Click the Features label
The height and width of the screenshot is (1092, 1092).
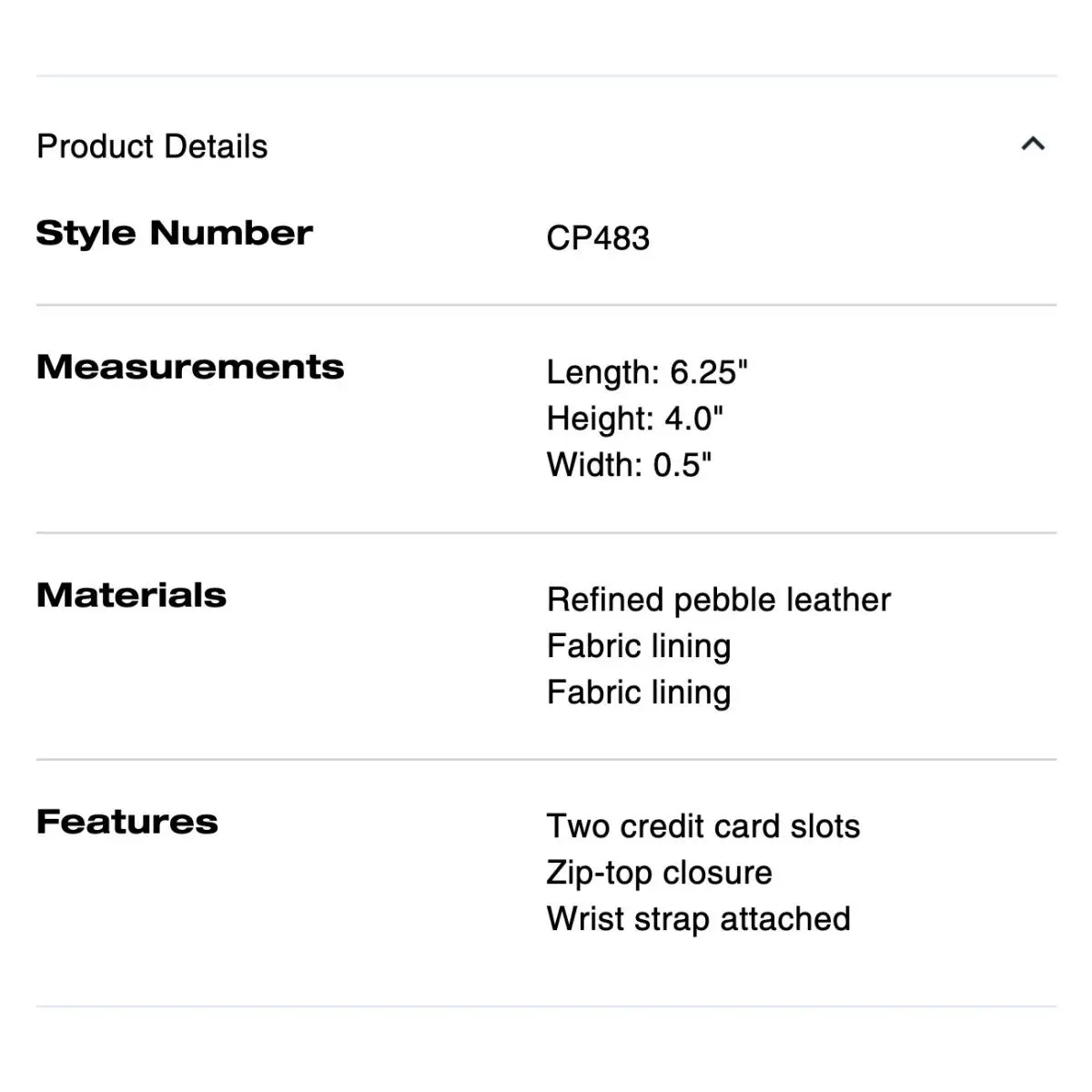pos(127,822)
